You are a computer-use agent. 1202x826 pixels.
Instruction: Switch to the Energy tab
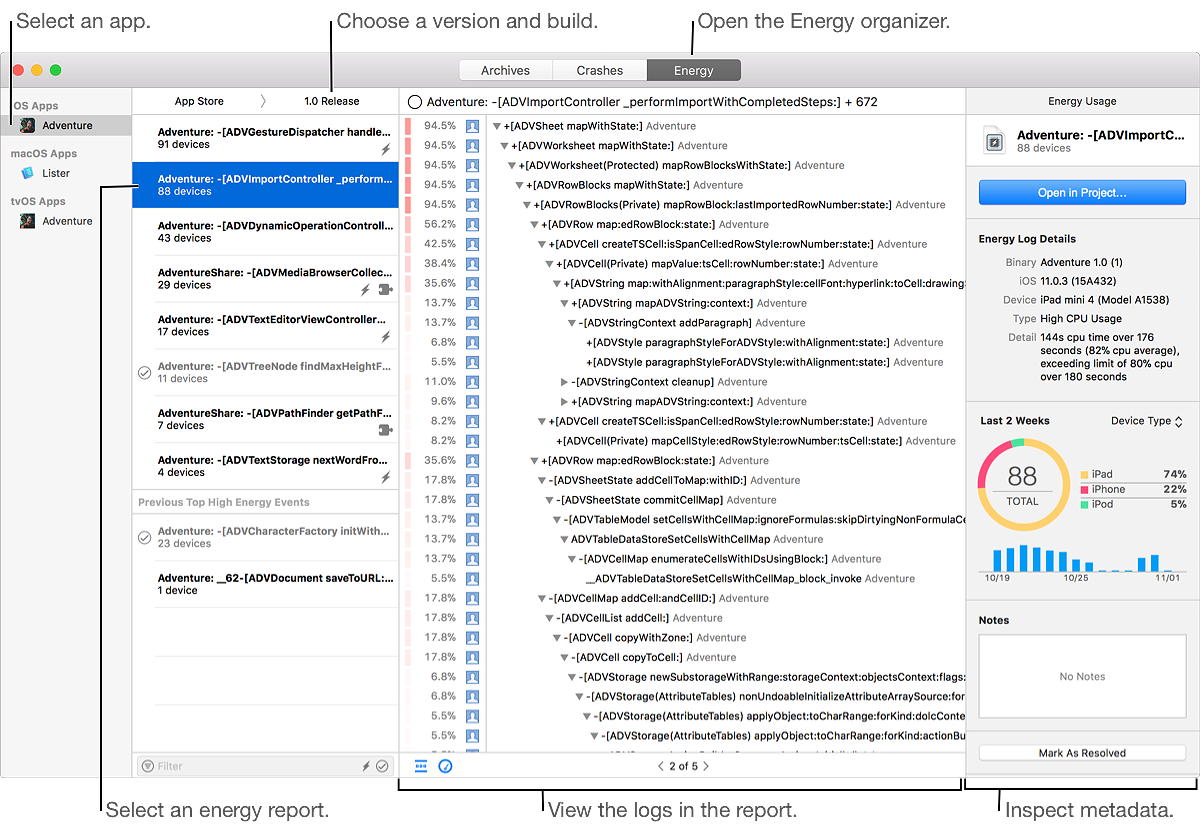pos(694,70)
